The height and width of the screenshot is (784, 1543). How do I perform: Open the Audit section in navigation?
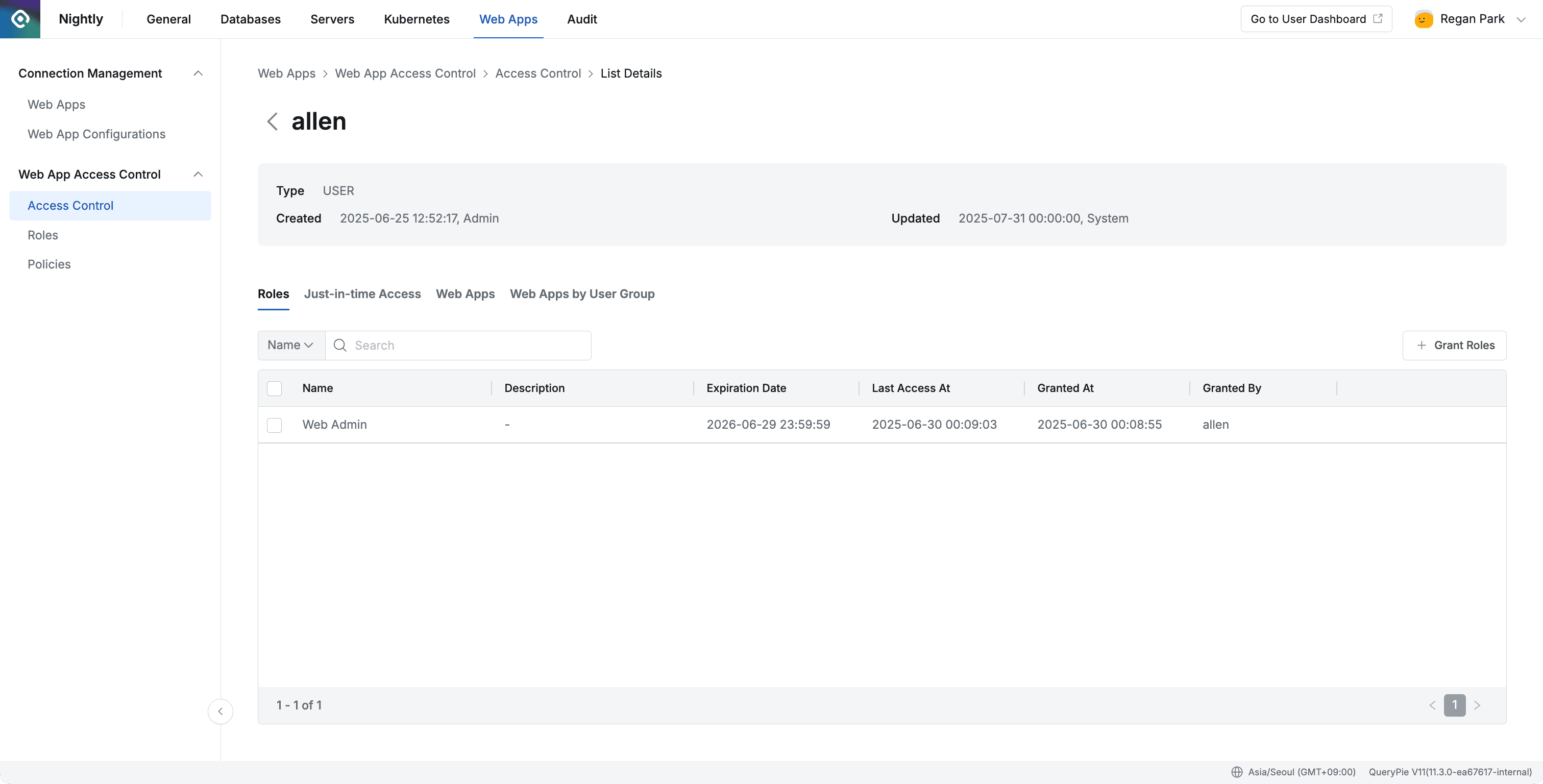click(581, 18)
